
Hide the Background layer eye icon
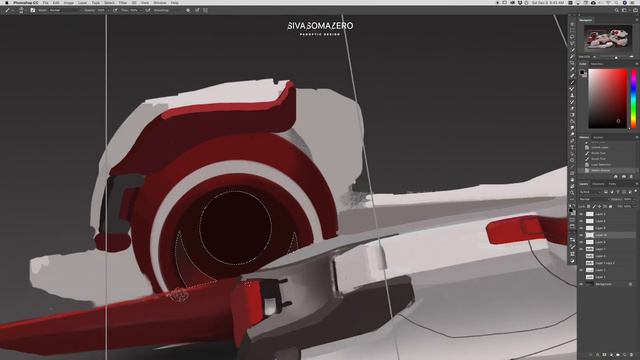pyautogui.click(x=581, y=284)
